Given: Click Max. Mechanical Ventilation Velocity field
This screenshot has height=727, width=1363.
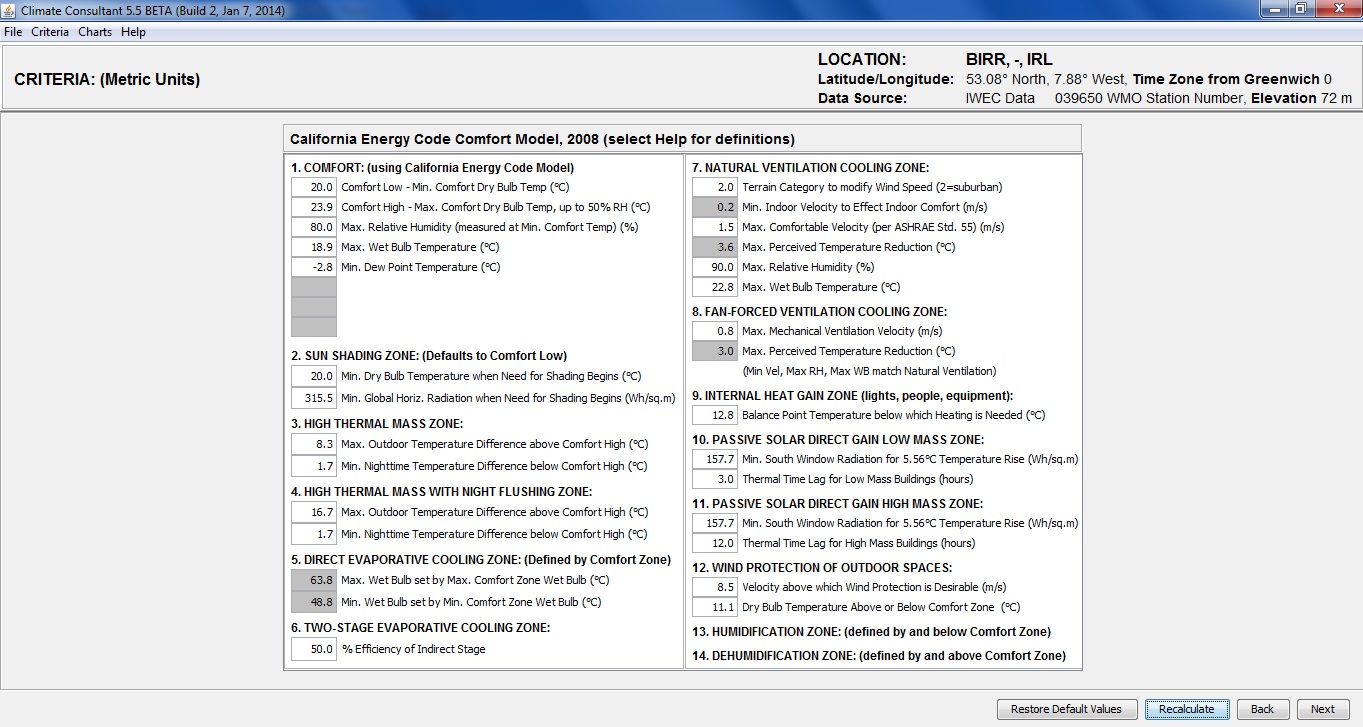Looking at the screenshot, I should click(715, 331).
